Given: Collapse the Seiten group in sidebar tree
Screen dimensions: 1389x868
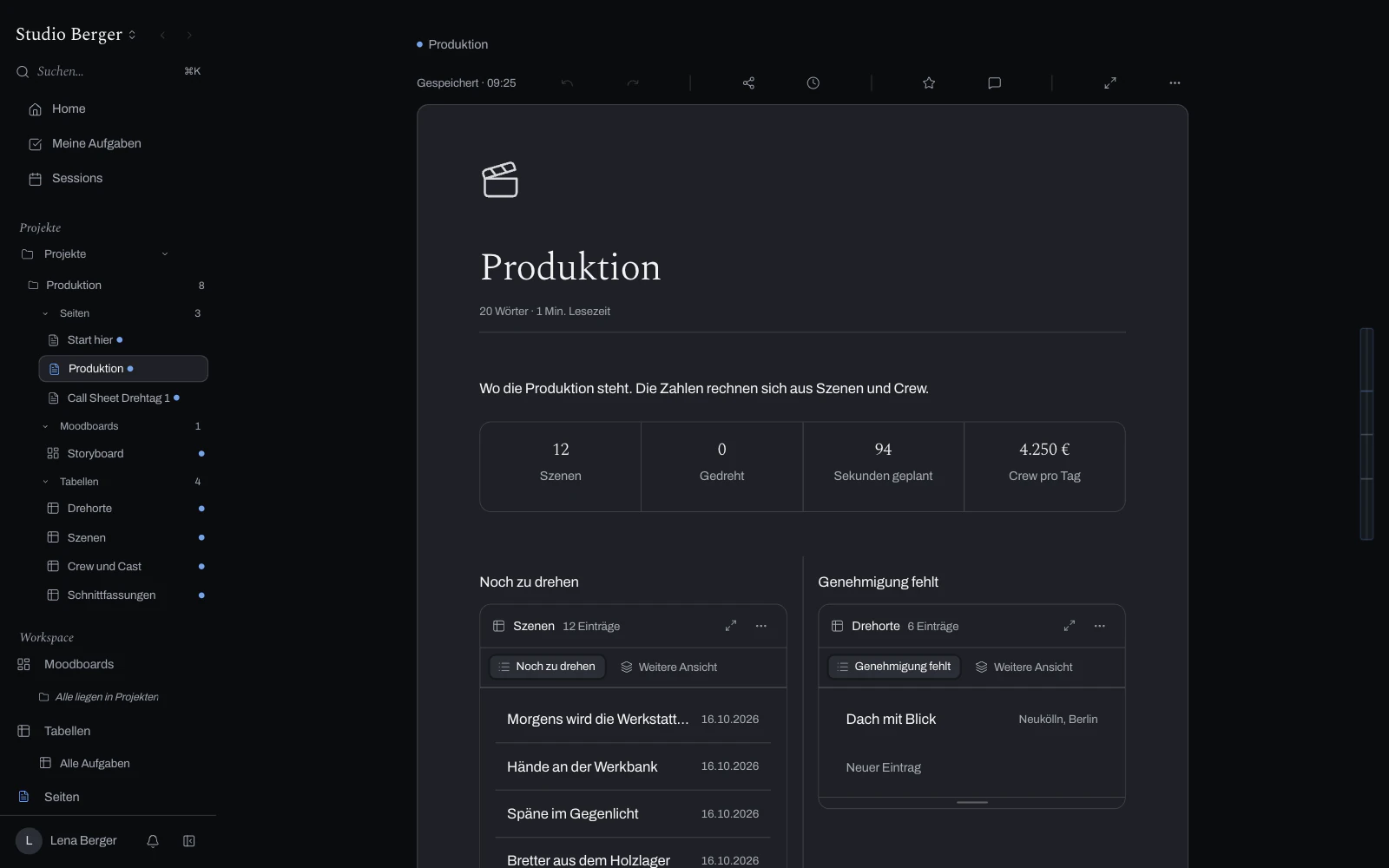Looking at the screenshot, I should [x=45, y=313].
